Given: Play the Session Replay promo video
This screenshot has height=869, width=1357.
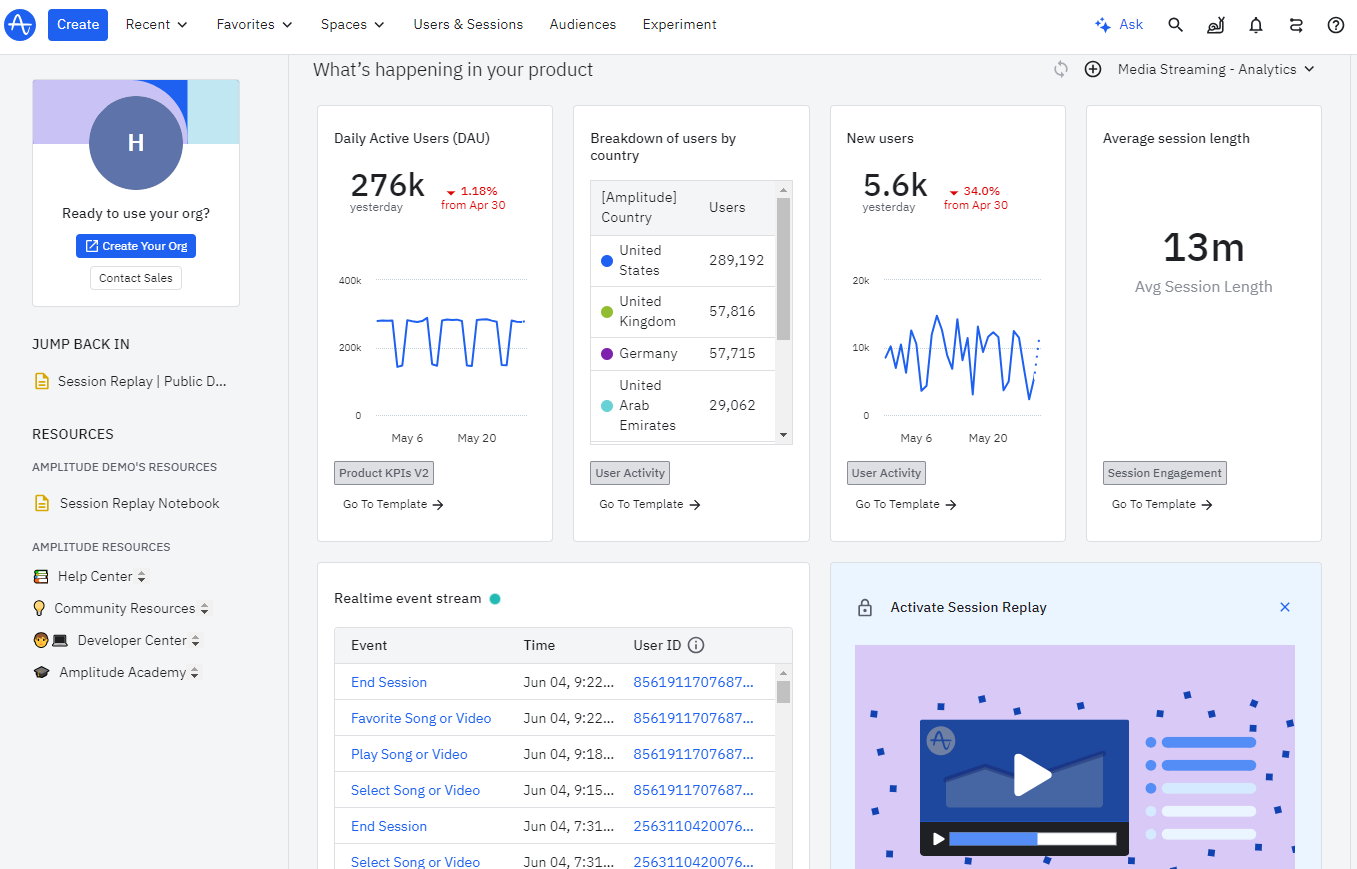Looking at the screenshot, I should [x=1033, y=774].
